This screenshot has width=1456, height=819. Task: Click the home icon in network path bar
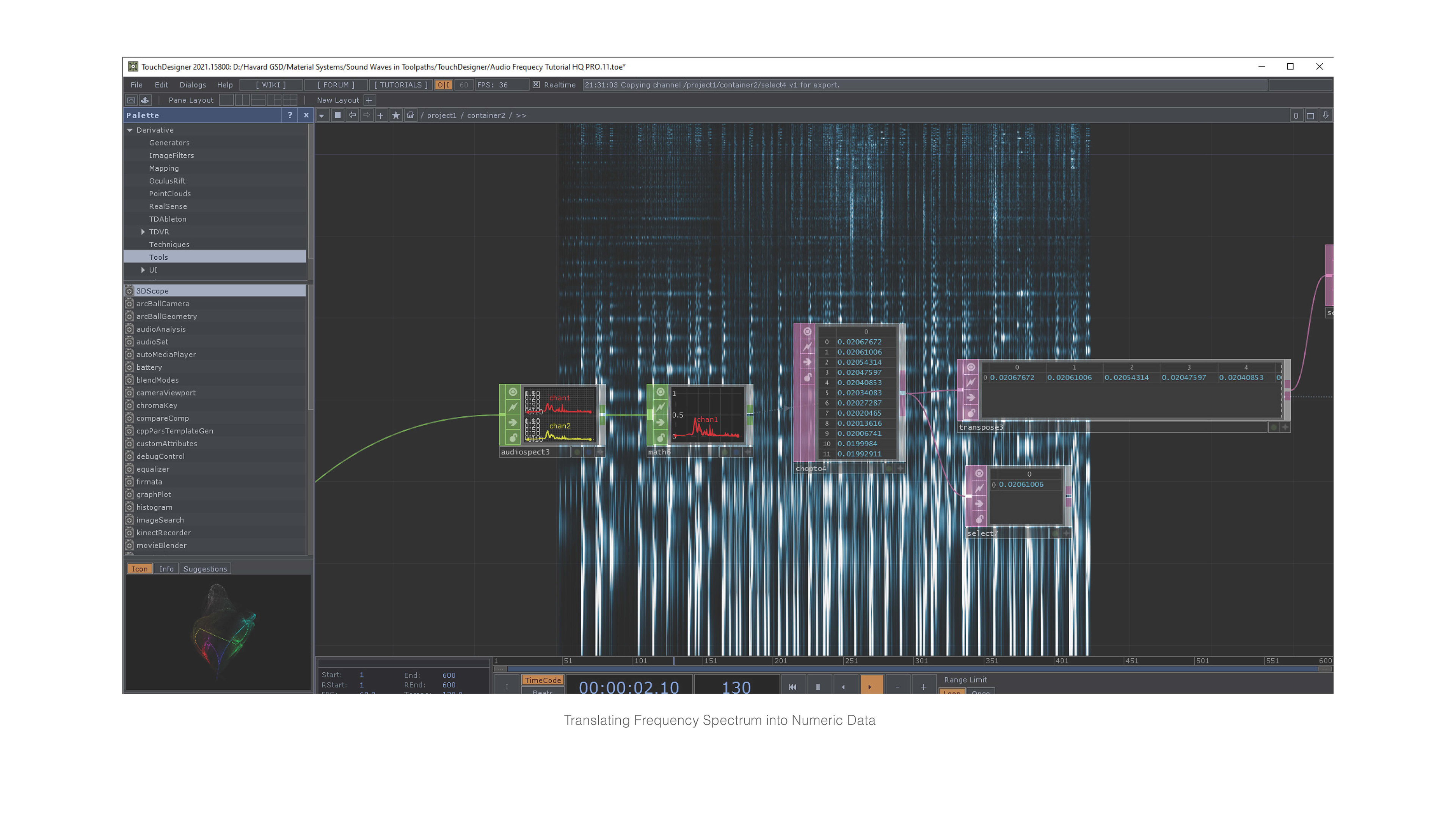coord(410,115)
